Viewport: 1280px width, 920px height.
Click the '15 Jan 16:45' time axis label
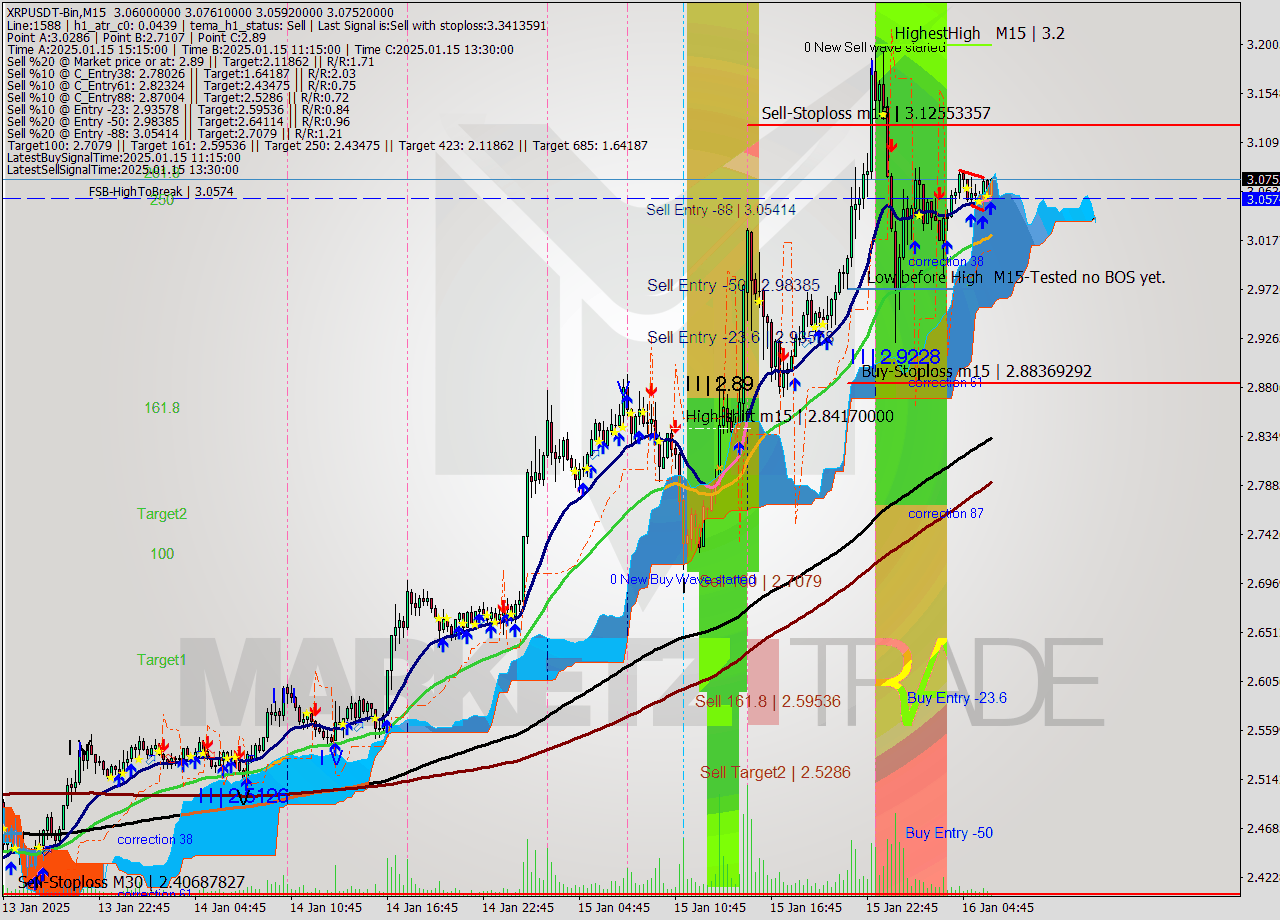tap(806, 908)
